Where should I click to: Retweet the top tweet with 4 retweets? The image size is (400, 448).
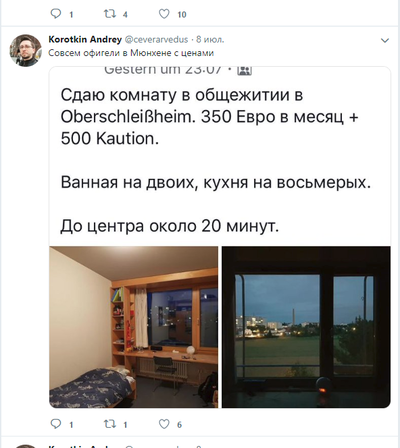(109, 14)
